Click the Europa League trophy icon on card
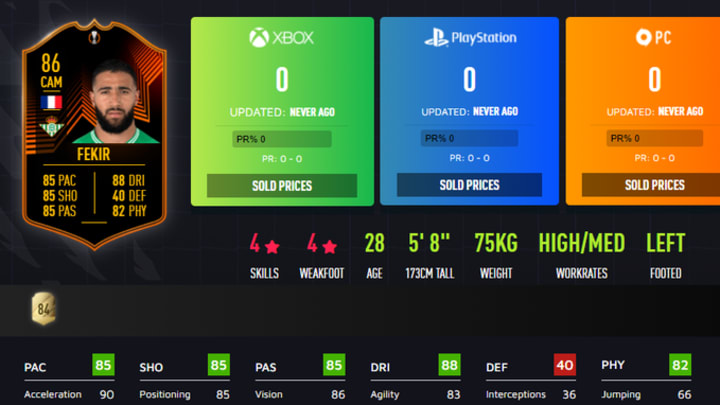Viewport: 720px width, 405px height. click(94, 37)
